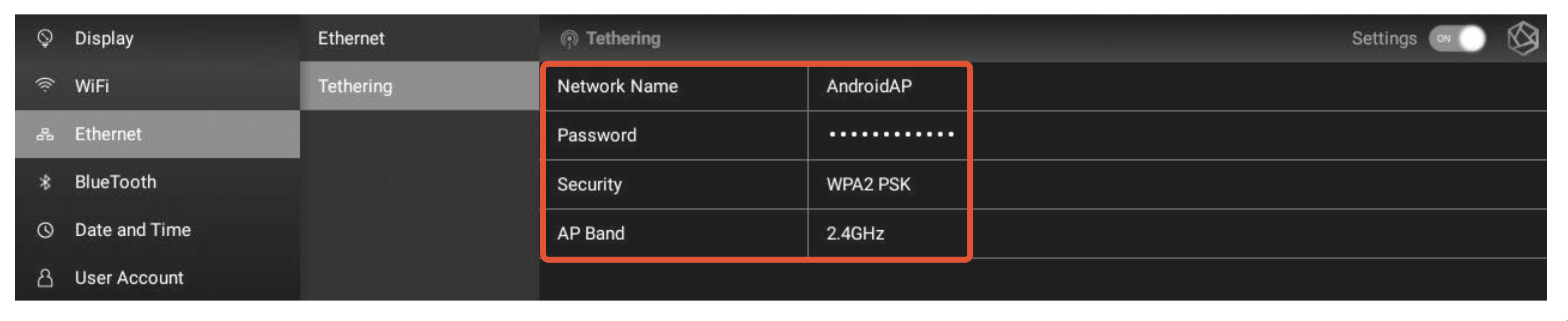Click the clock icon for Date and Time
Image resolution: width=1568 pixels, height=321 pixels.
[x=45, y=230]
